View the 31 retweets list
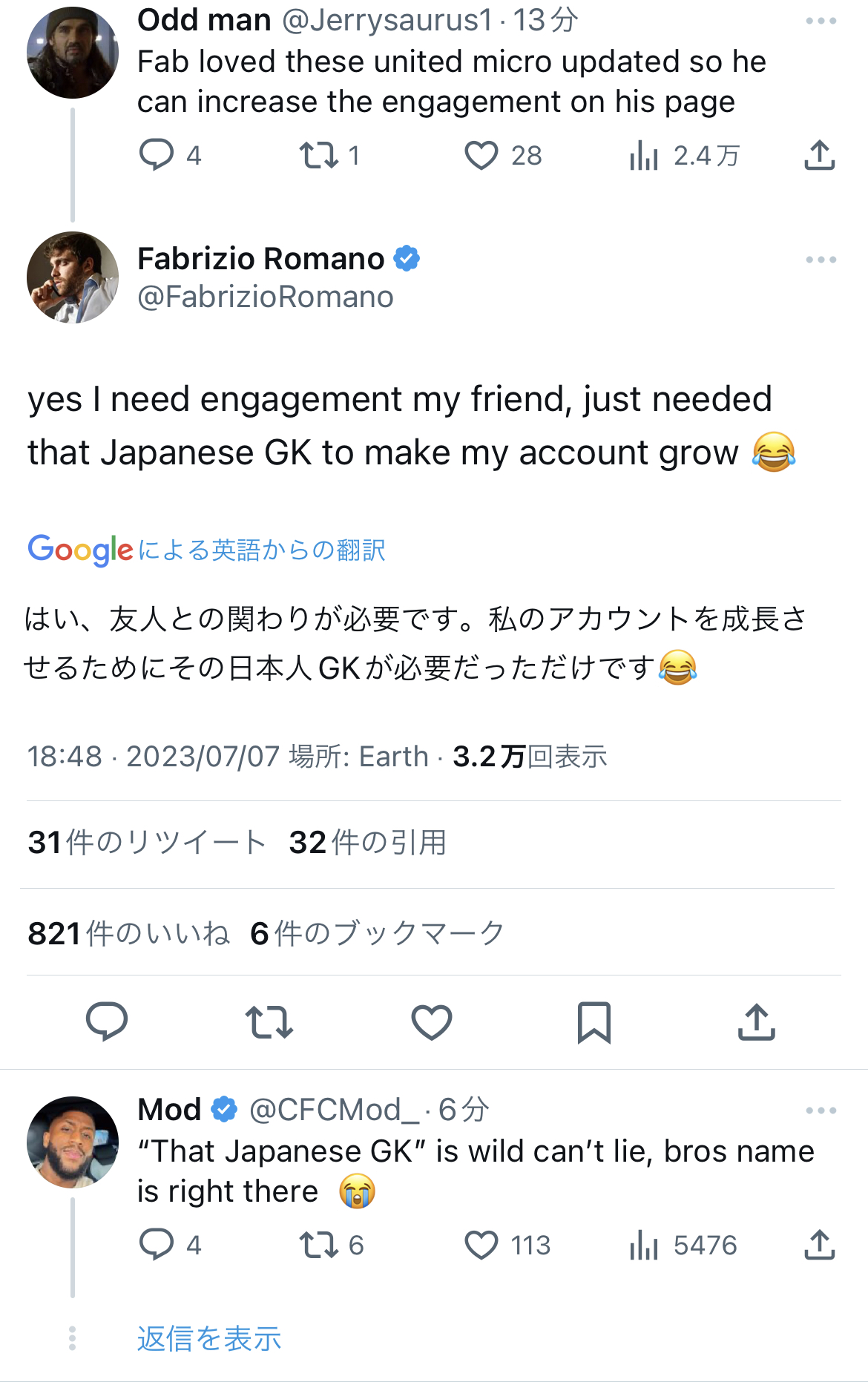This screenshot has width=868, height=1382. coord(146,843)
